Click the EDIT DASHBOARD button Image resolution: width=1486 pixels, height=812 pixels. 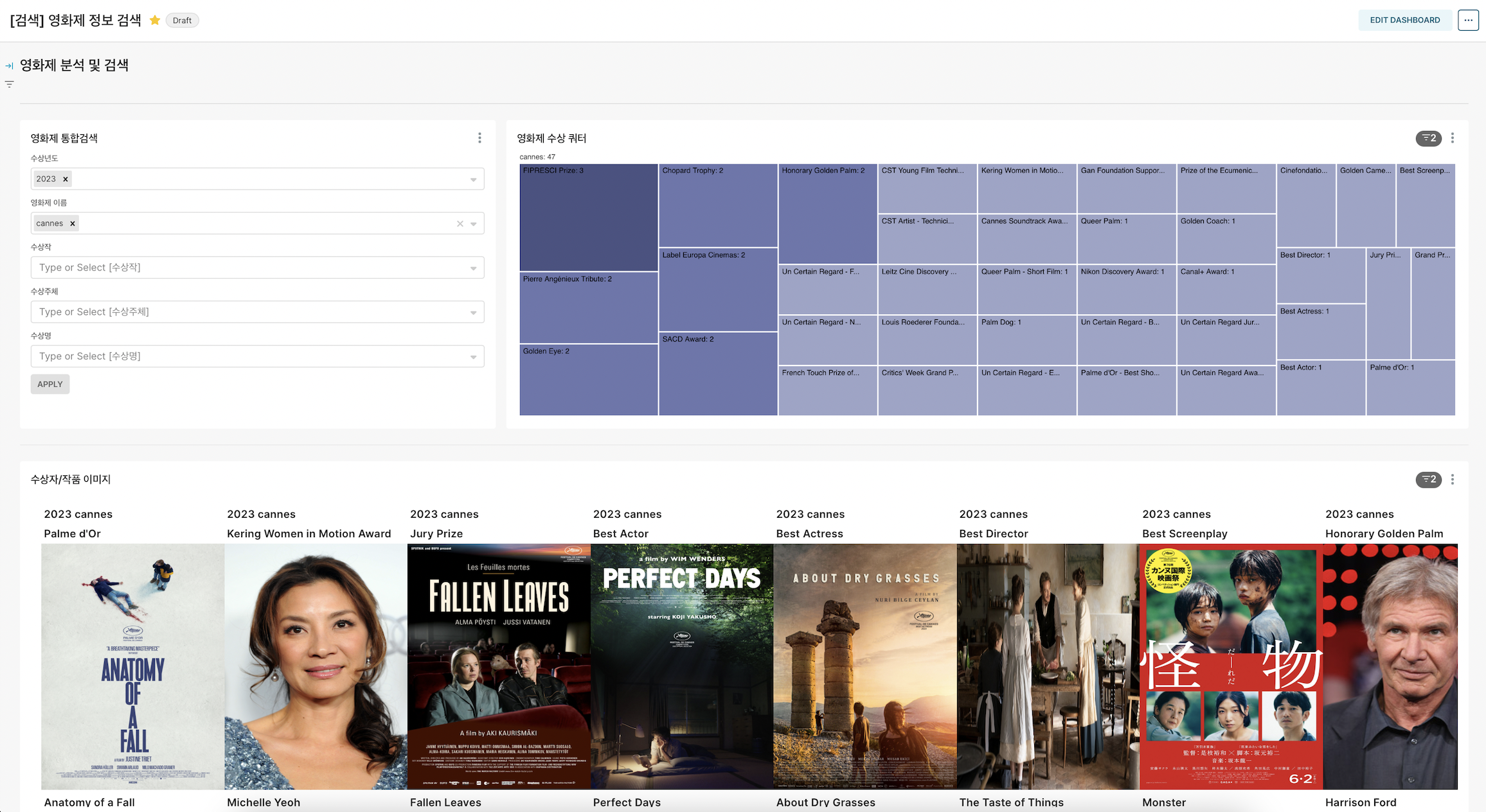click(1405, 20)
